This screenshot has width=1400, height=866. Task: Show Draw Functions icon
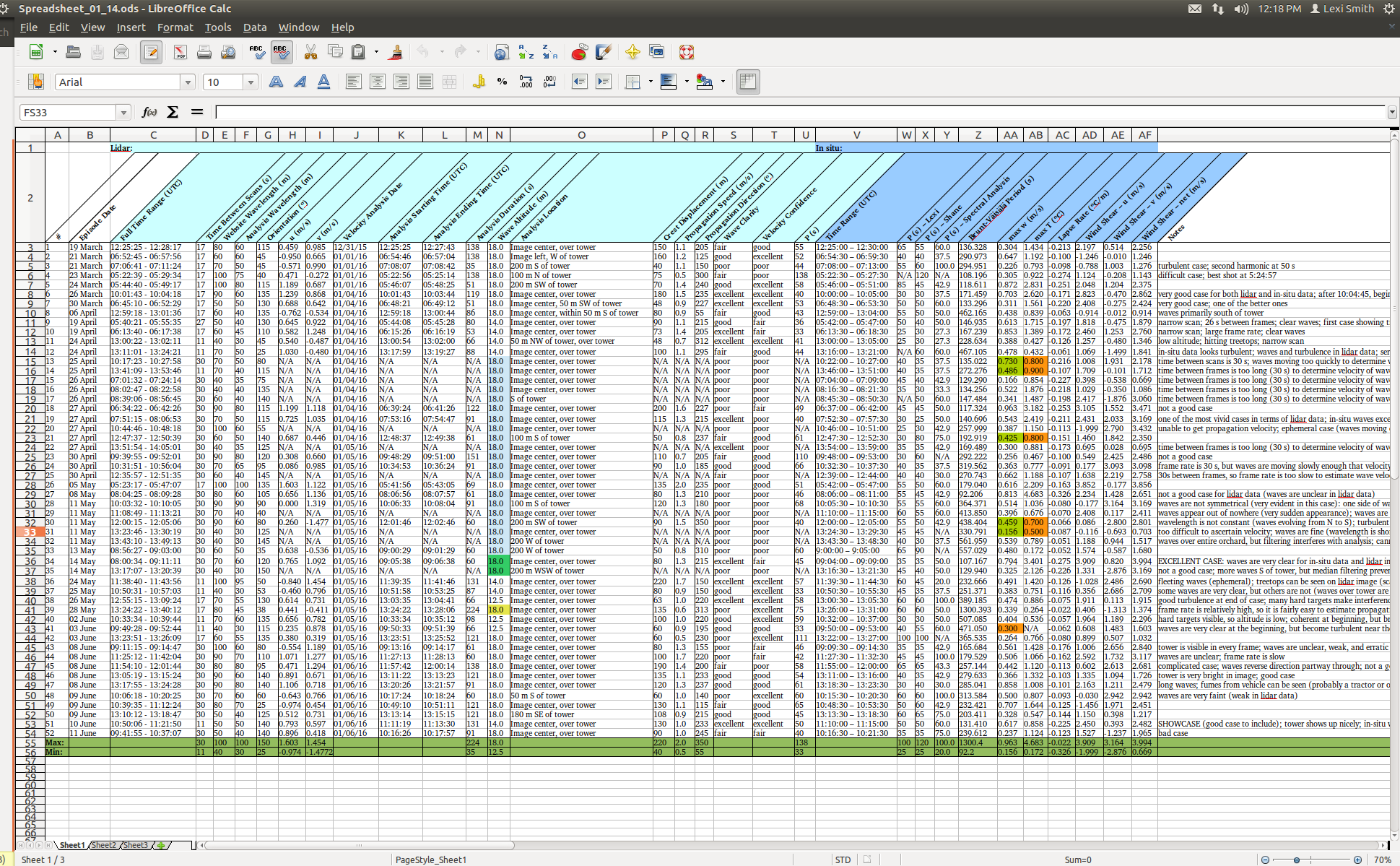(x=604, y=52)
